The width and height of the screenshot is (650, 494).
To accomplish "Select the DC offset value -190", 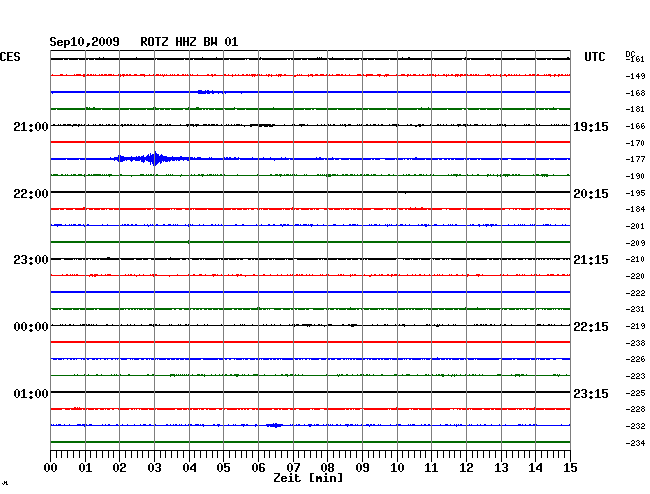I will (x=635, y=176).
